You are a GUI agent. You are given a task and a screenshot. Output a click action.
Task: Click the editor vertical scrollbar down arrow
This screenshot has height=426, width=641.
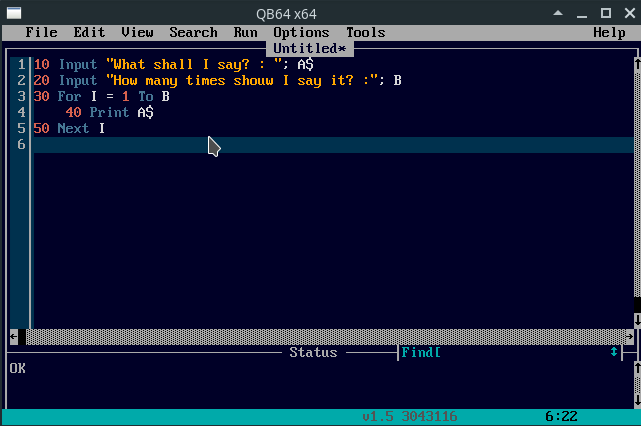[x=637, y=320]
